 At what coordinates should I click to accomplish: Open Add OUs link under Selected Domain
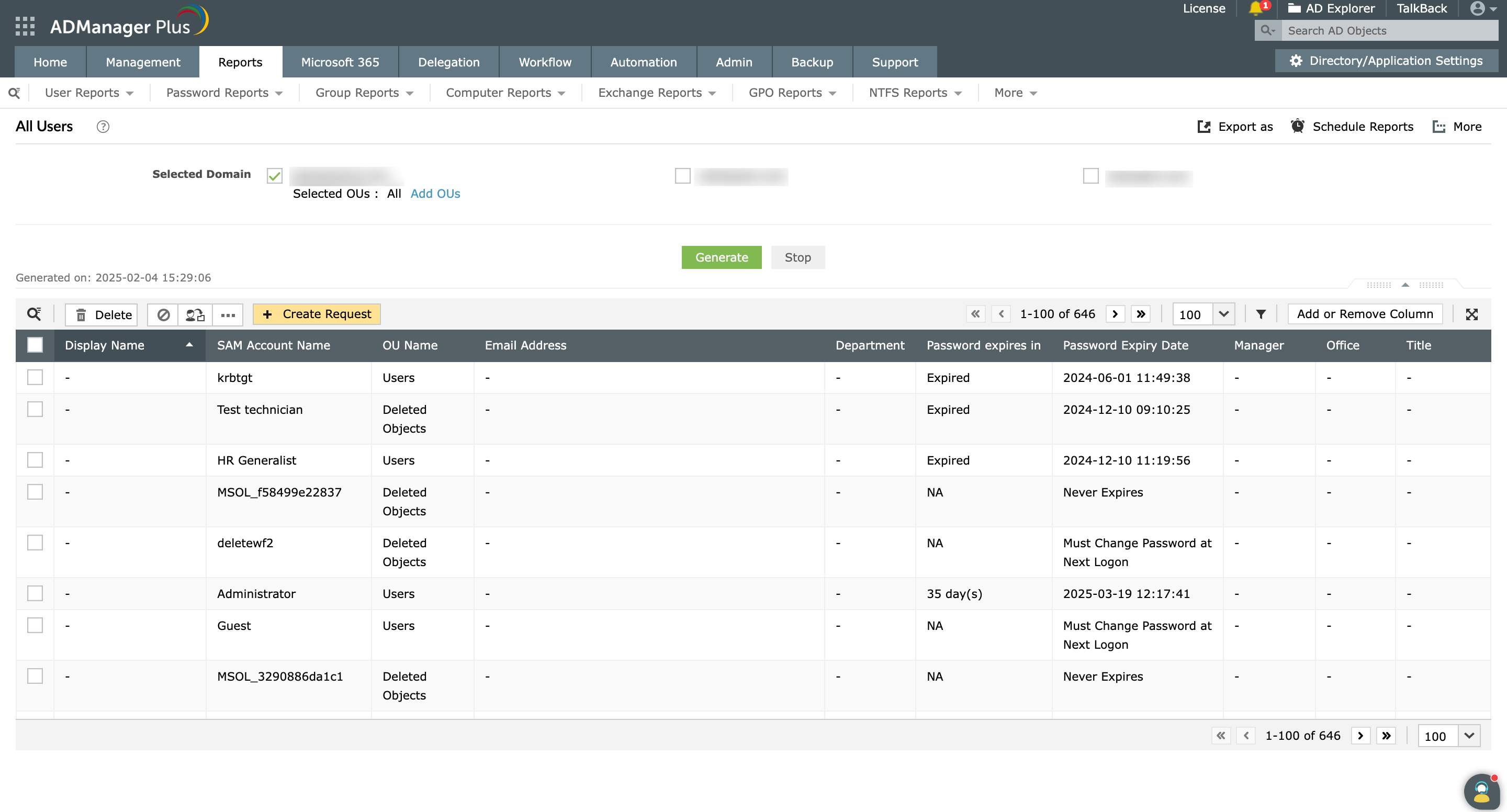[x=435, y=194]
